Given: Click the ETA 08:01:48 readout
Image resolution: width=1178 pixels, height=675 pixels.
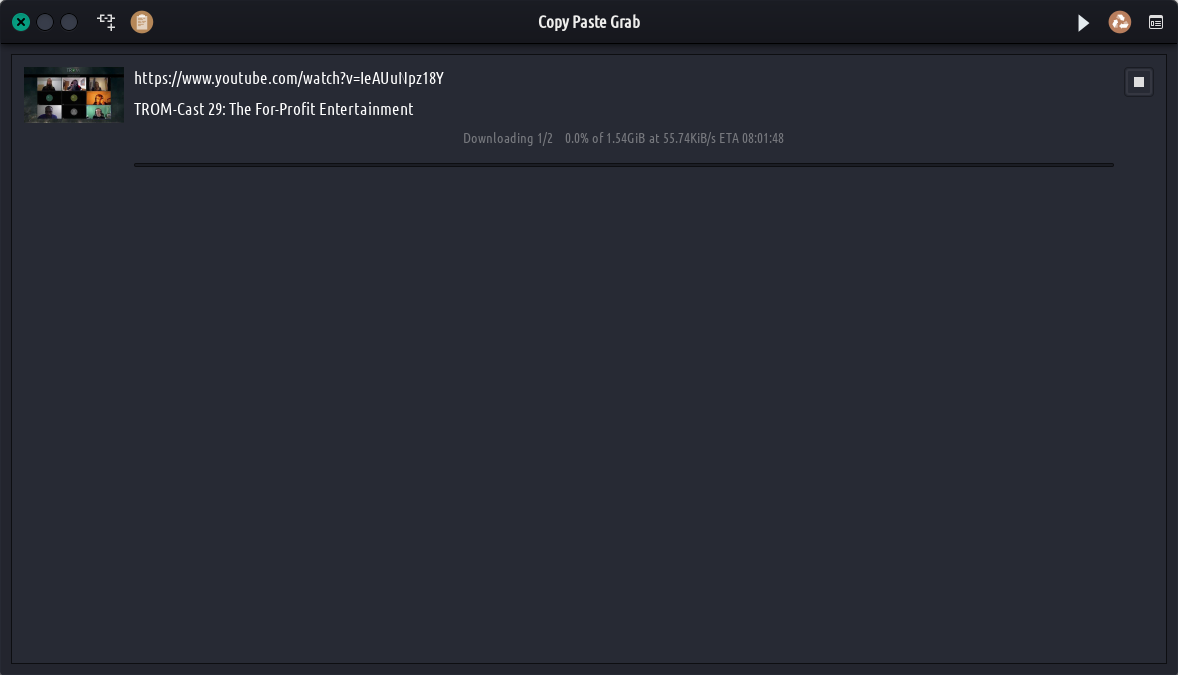Looking at the screenshot, I should pos(749,138).
